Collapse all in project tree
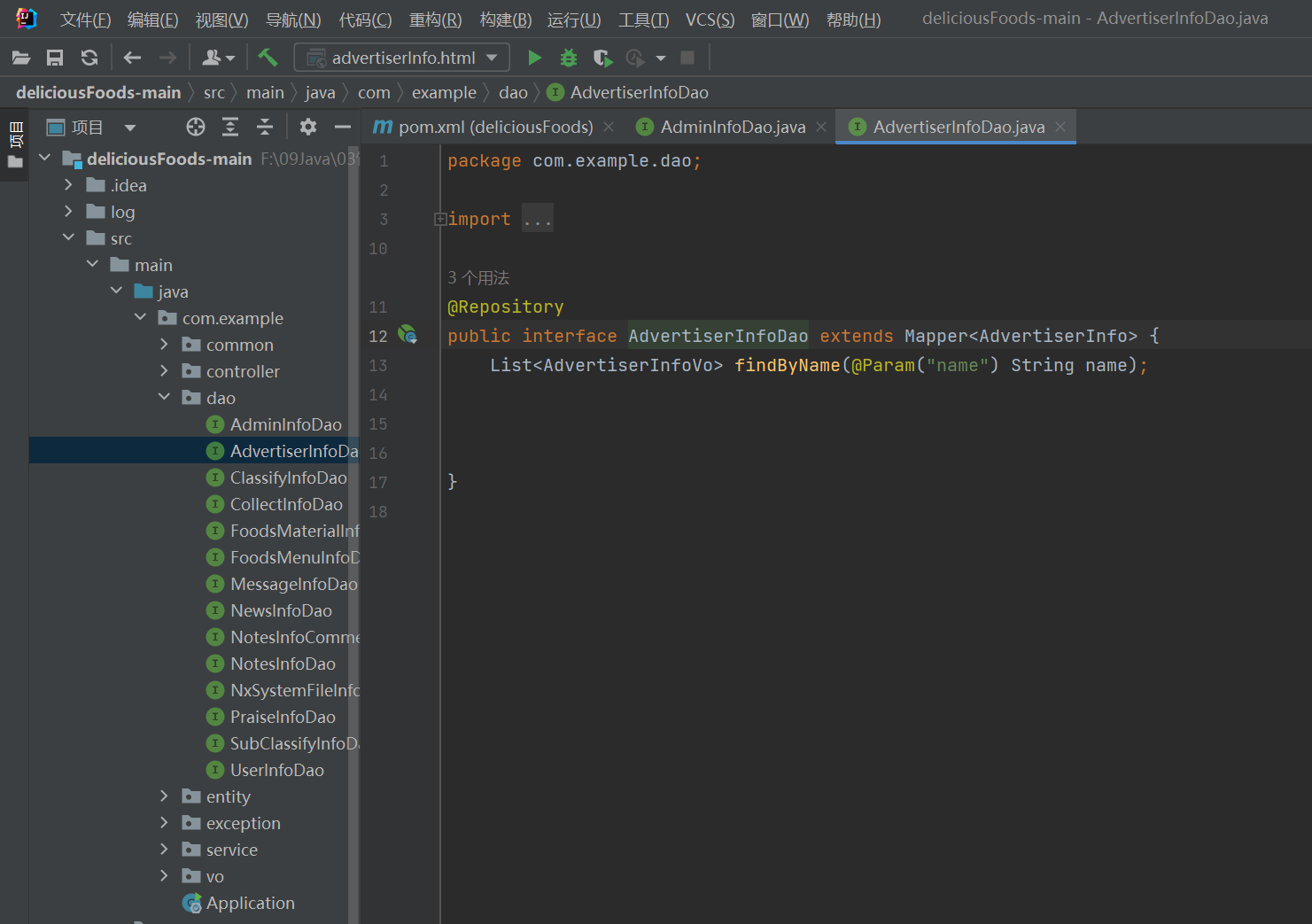 [265, 127]
